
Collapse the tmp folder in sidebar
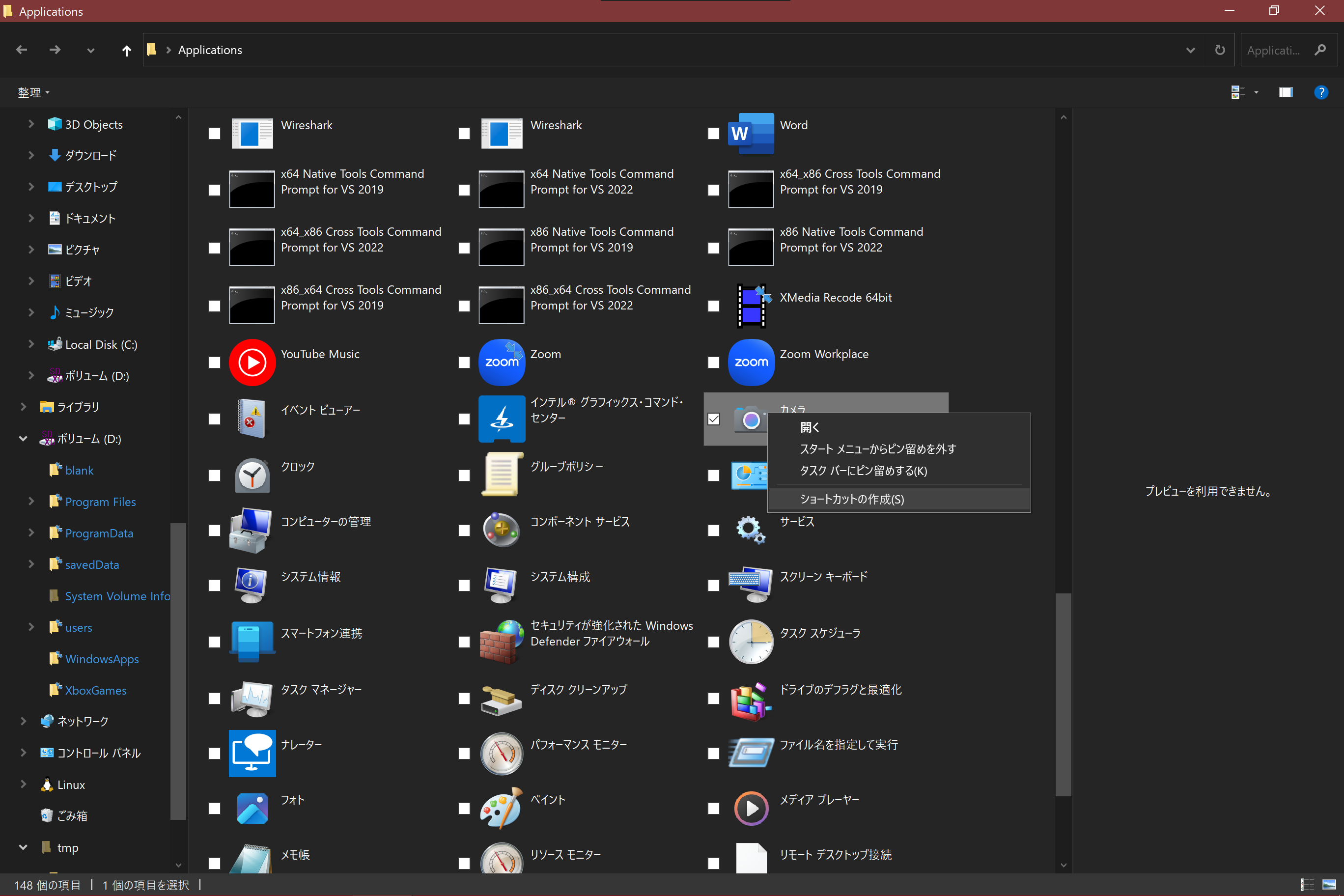[23, 847]
